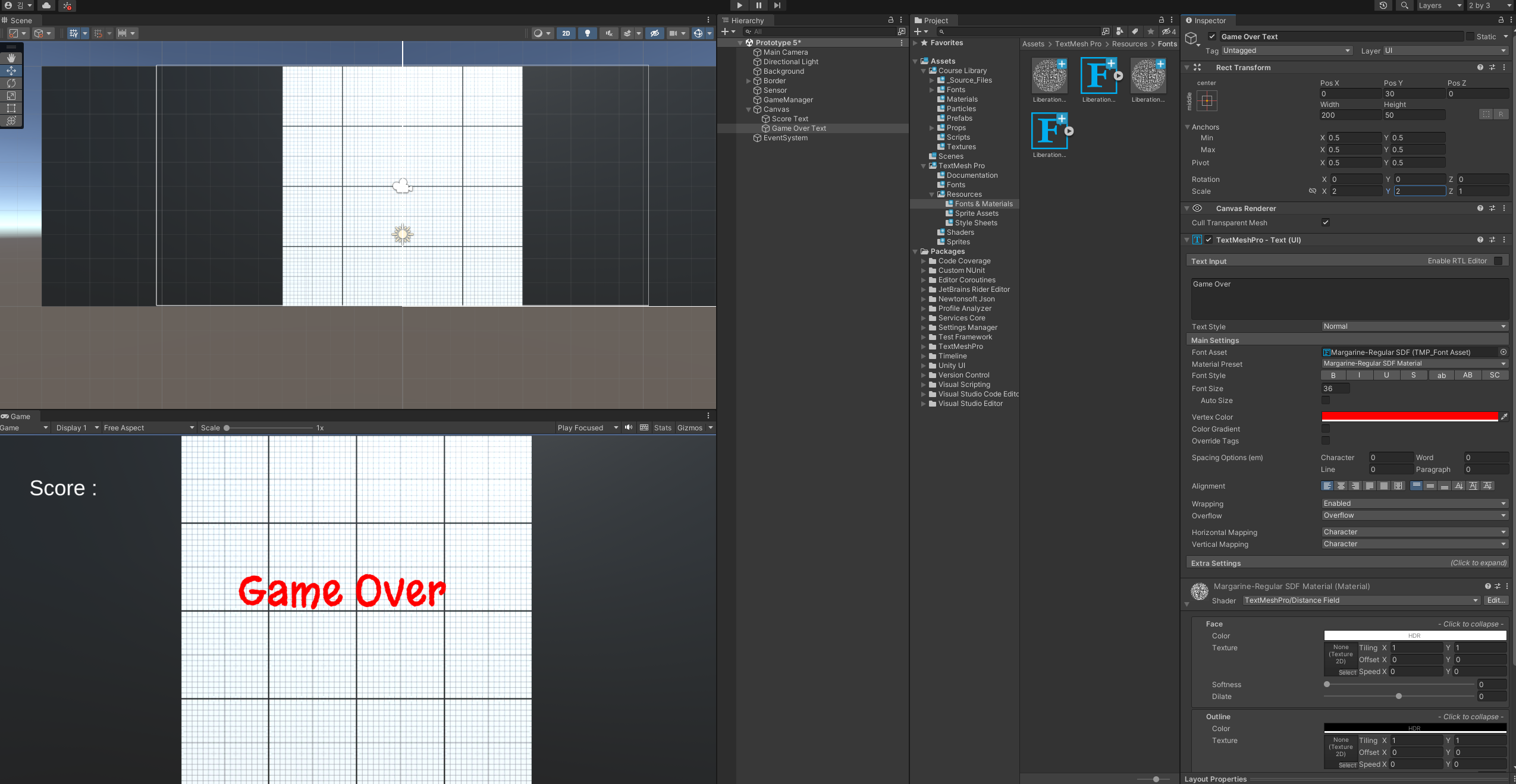Toggle the Static checkbox
1516x784 pixels.
[x=1470, y=37]
